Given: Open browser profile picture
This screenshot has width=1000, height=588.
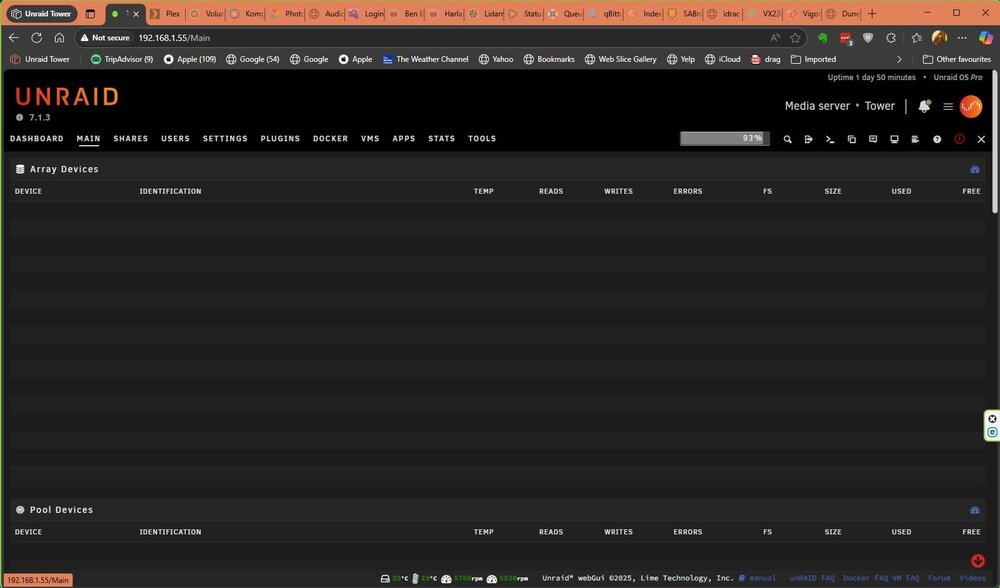Looking at the screenshot, I should [939, 38].
